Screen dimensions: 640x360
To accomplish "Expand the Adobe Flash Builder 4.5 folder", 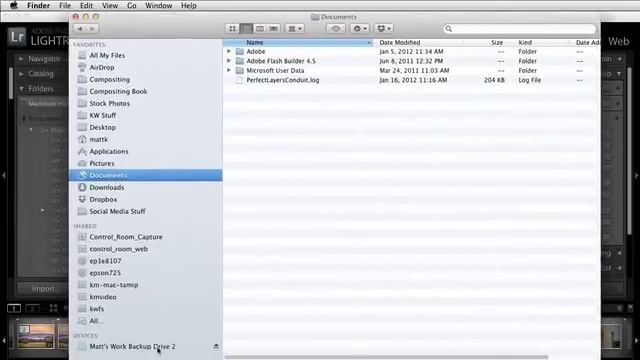I will (229, 61).
